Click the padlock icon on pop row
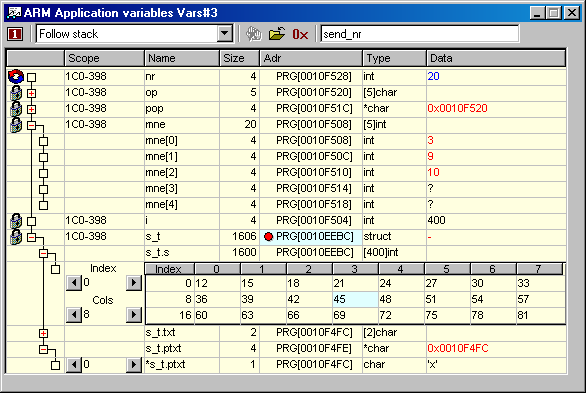Image resolution: width=586 pixels, height=393 pixels. point(16,109)
